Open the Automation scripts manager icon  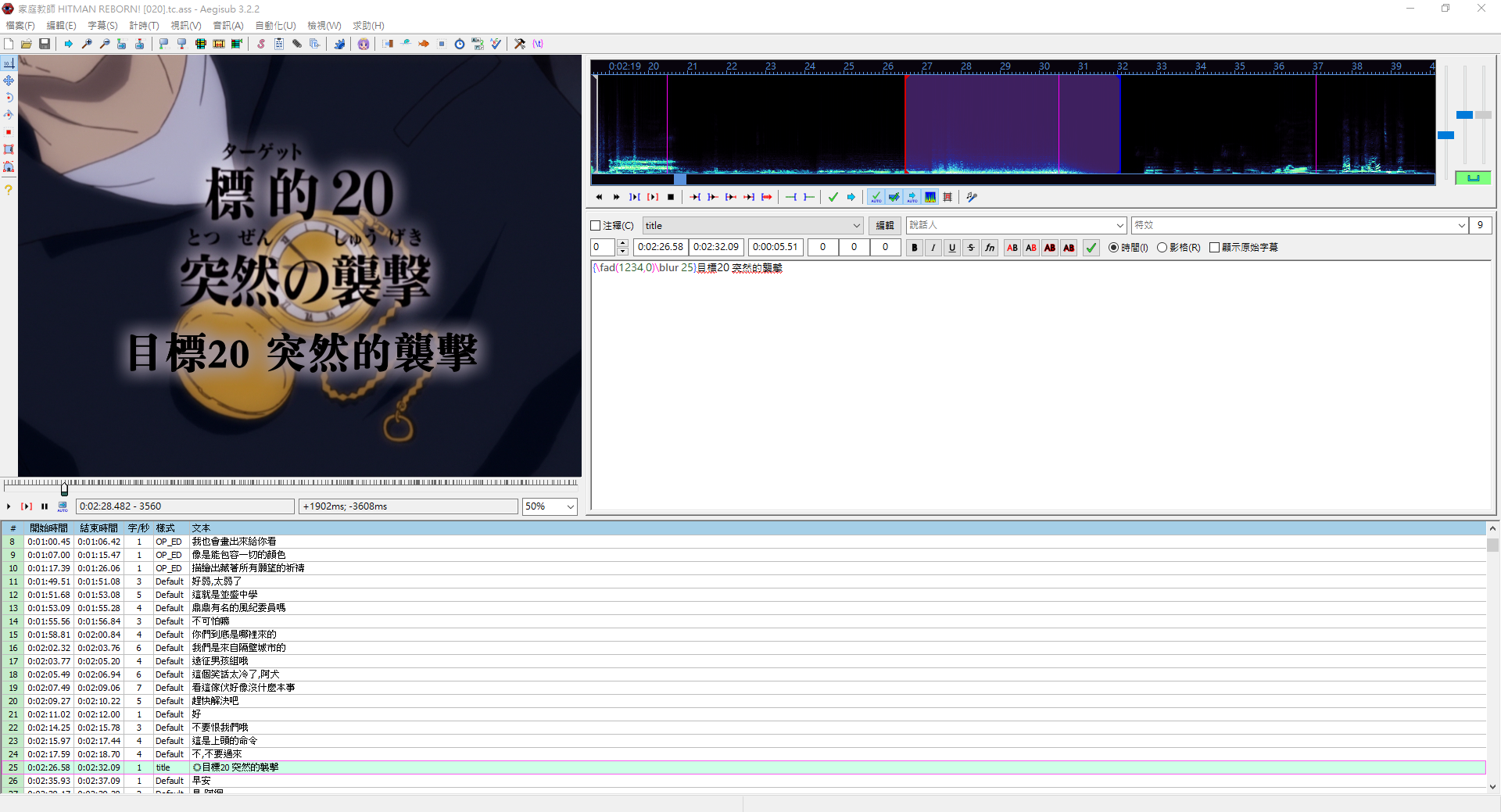point(339,44)
